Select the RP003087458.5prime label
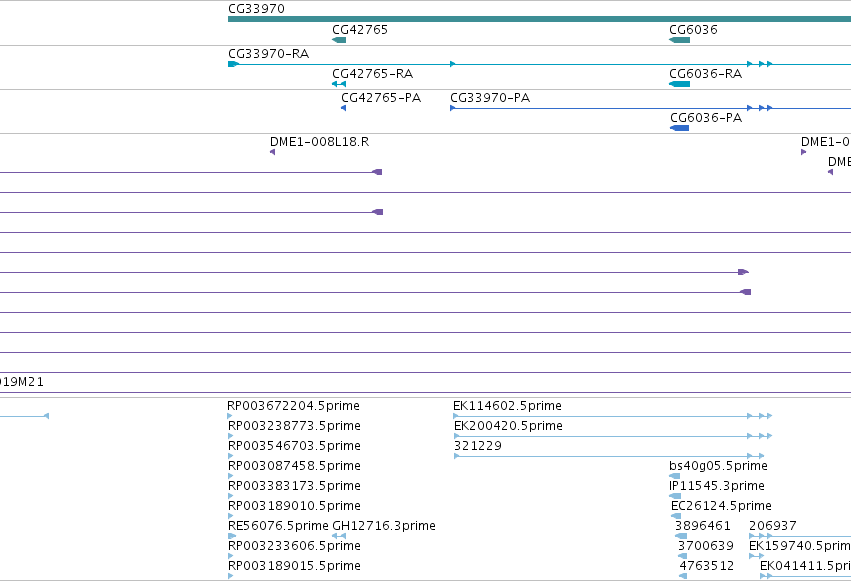851x581 pixels. pyautogui.click(x=294, y=466)
